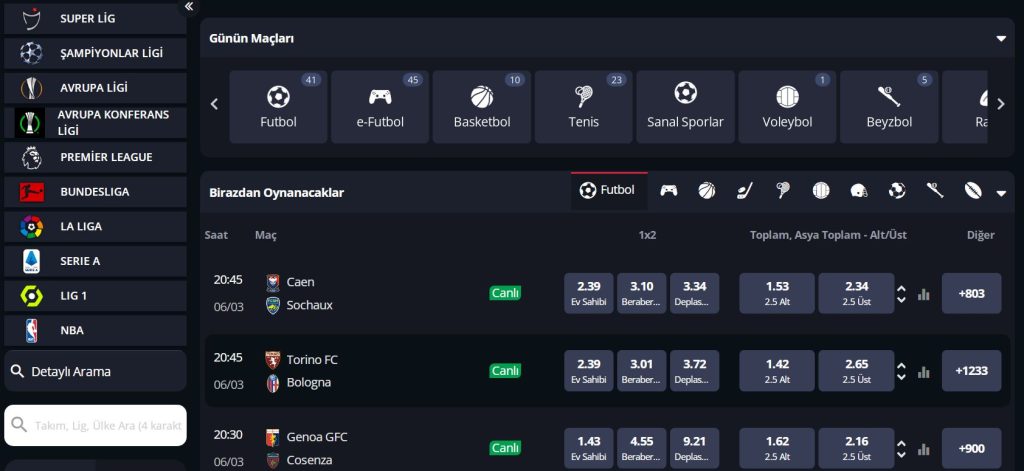Image resolution: width=1024 pixels, height=471 pixels.
Task: Select the ice hockey icon tab
Action: point(745,190)
